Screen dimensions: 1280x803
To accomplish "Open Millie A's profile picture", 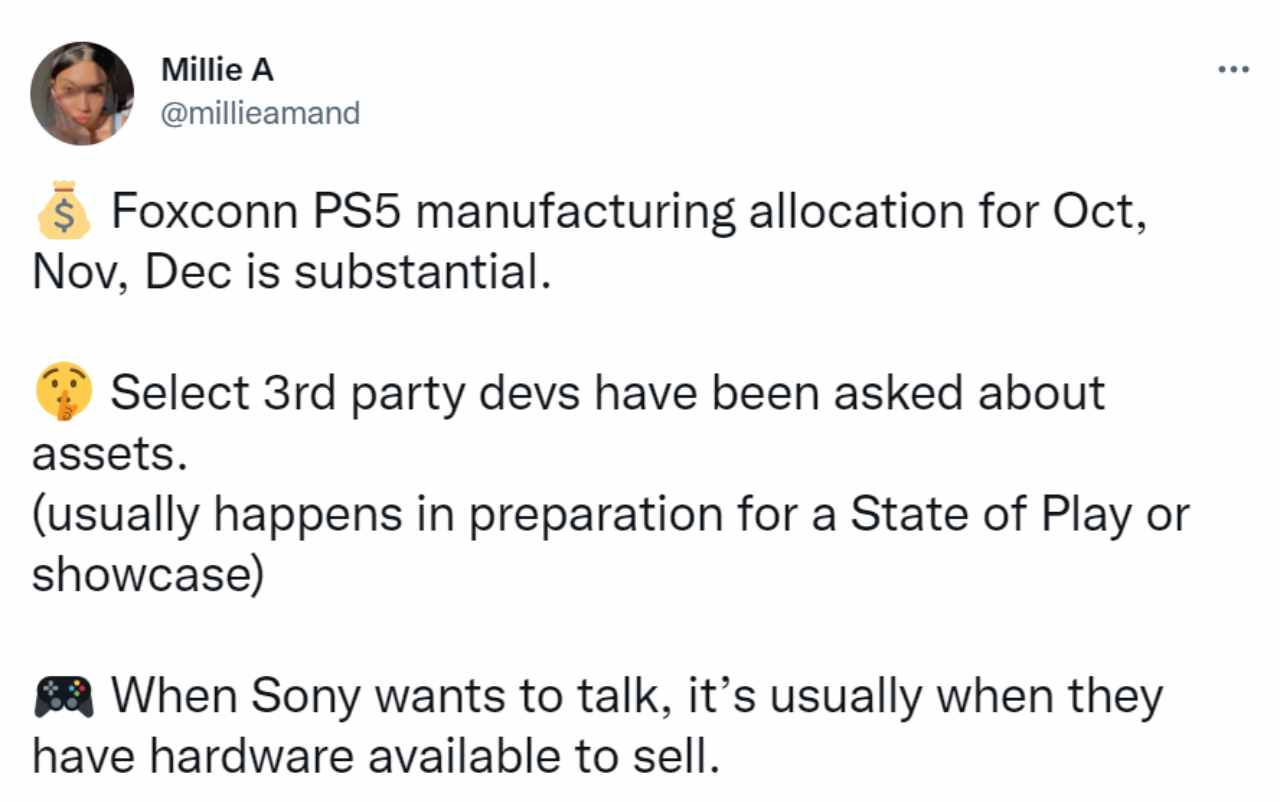I will point(82,94).
